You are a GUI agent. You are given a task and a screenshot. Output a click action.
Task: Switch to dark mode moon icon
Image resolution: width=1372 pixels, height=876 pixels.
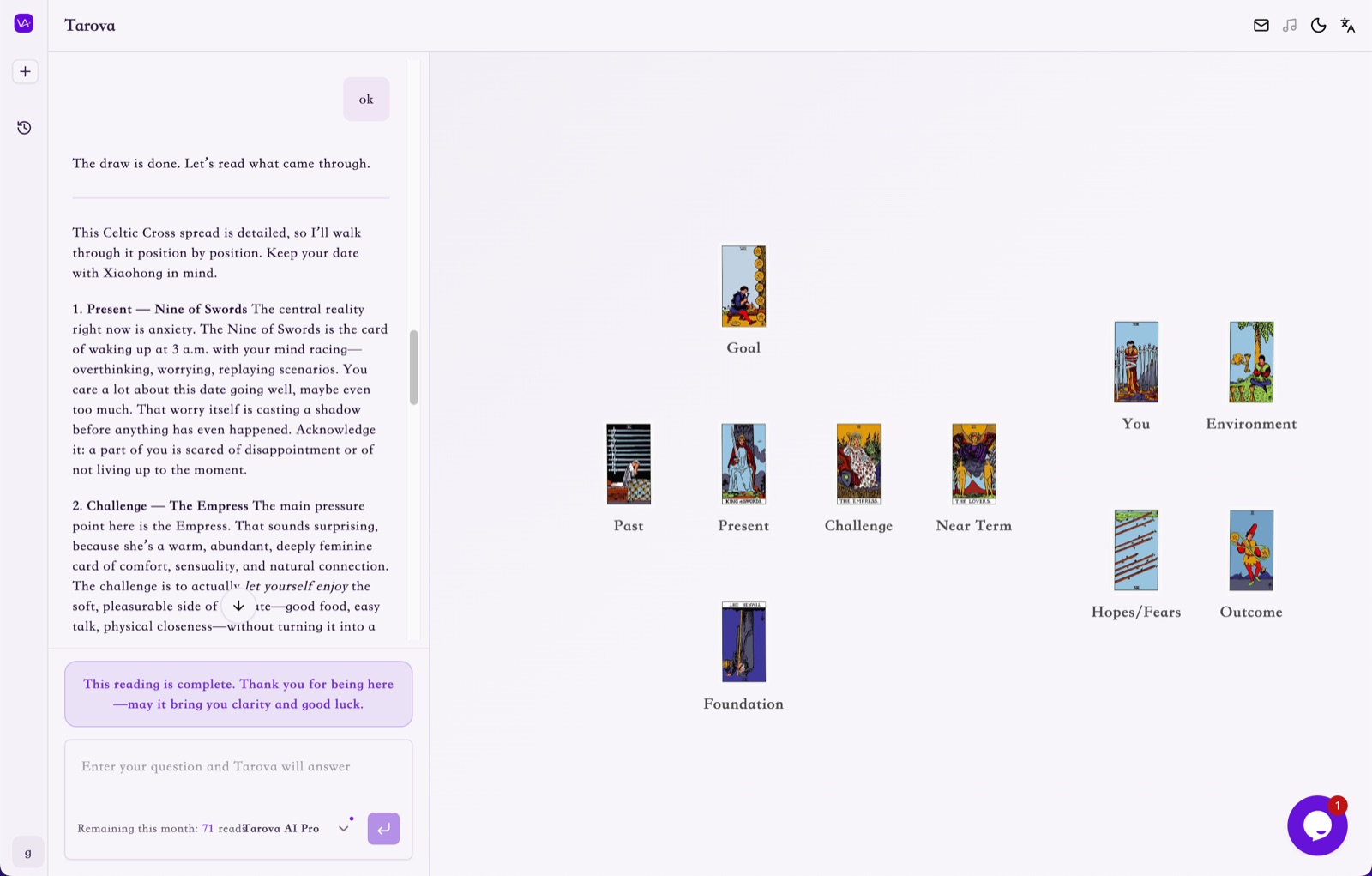tap(1319, 26)
